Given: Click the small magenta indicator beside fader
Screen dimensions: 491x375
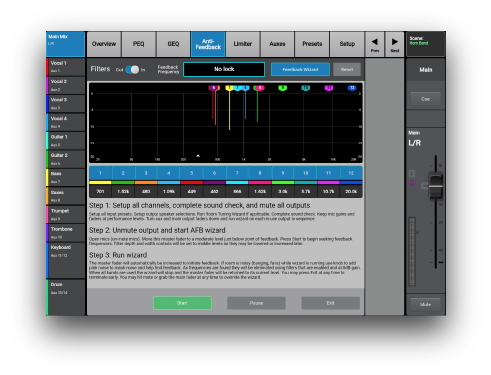Looking at the screenshot, I should 412,183.
